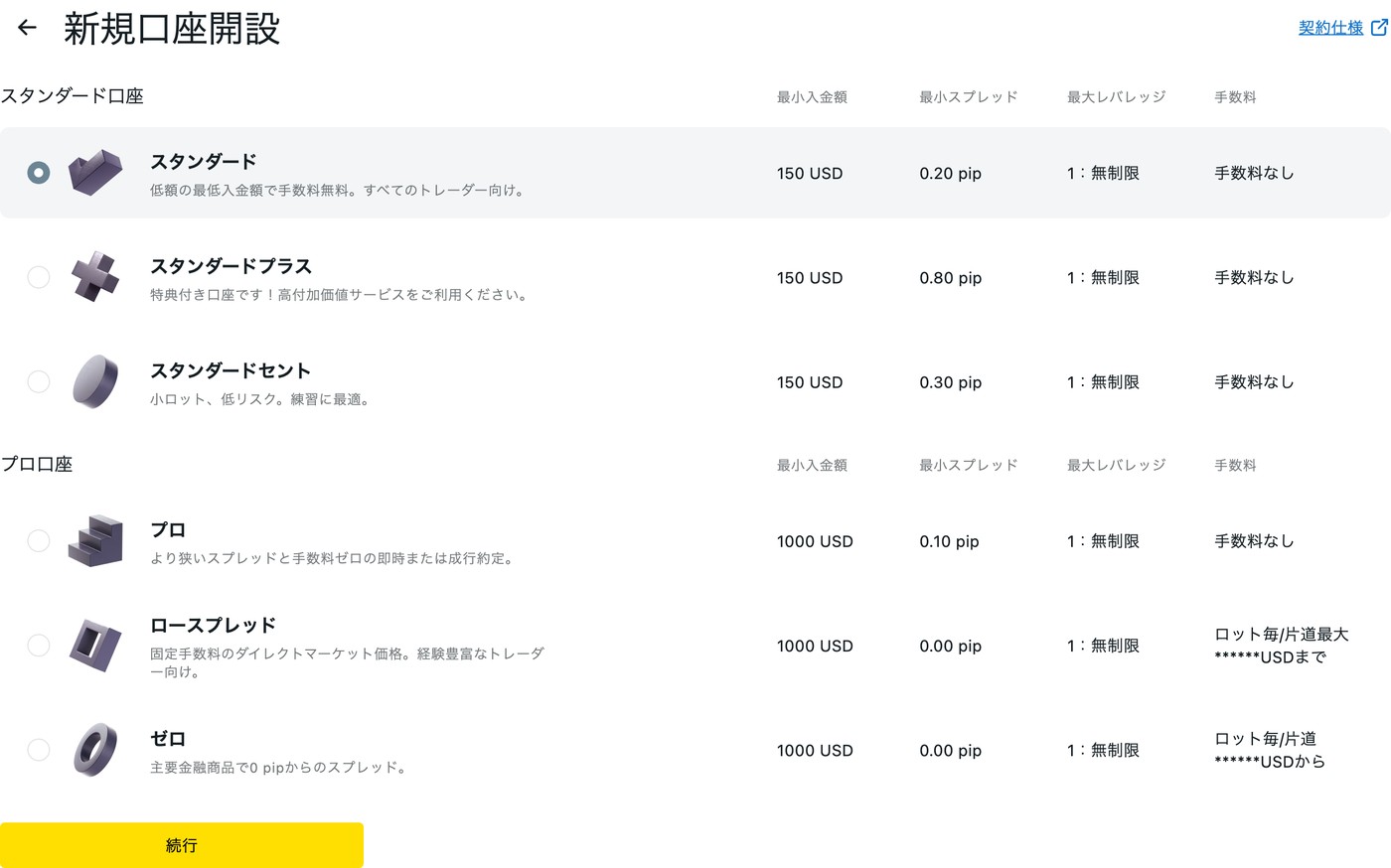Click the プロ staircase-shaped icon

[95, 541]
